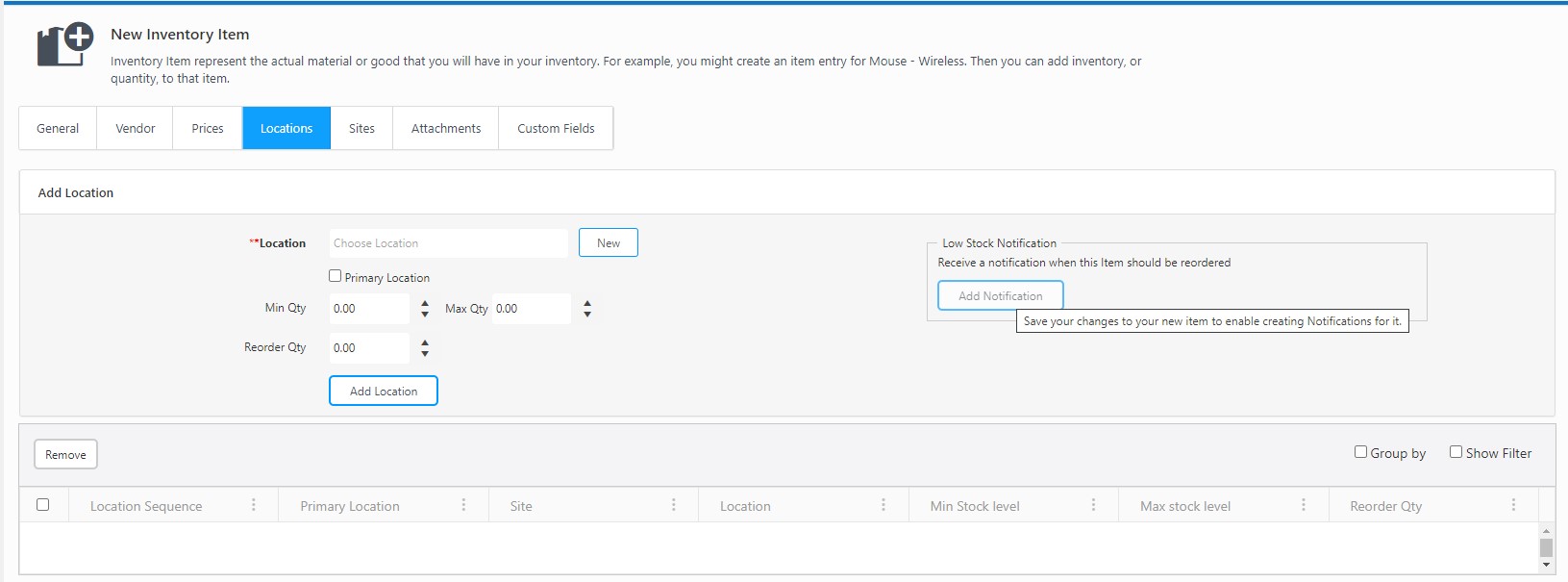Open Max stock level column menu

pos(1304,505)
